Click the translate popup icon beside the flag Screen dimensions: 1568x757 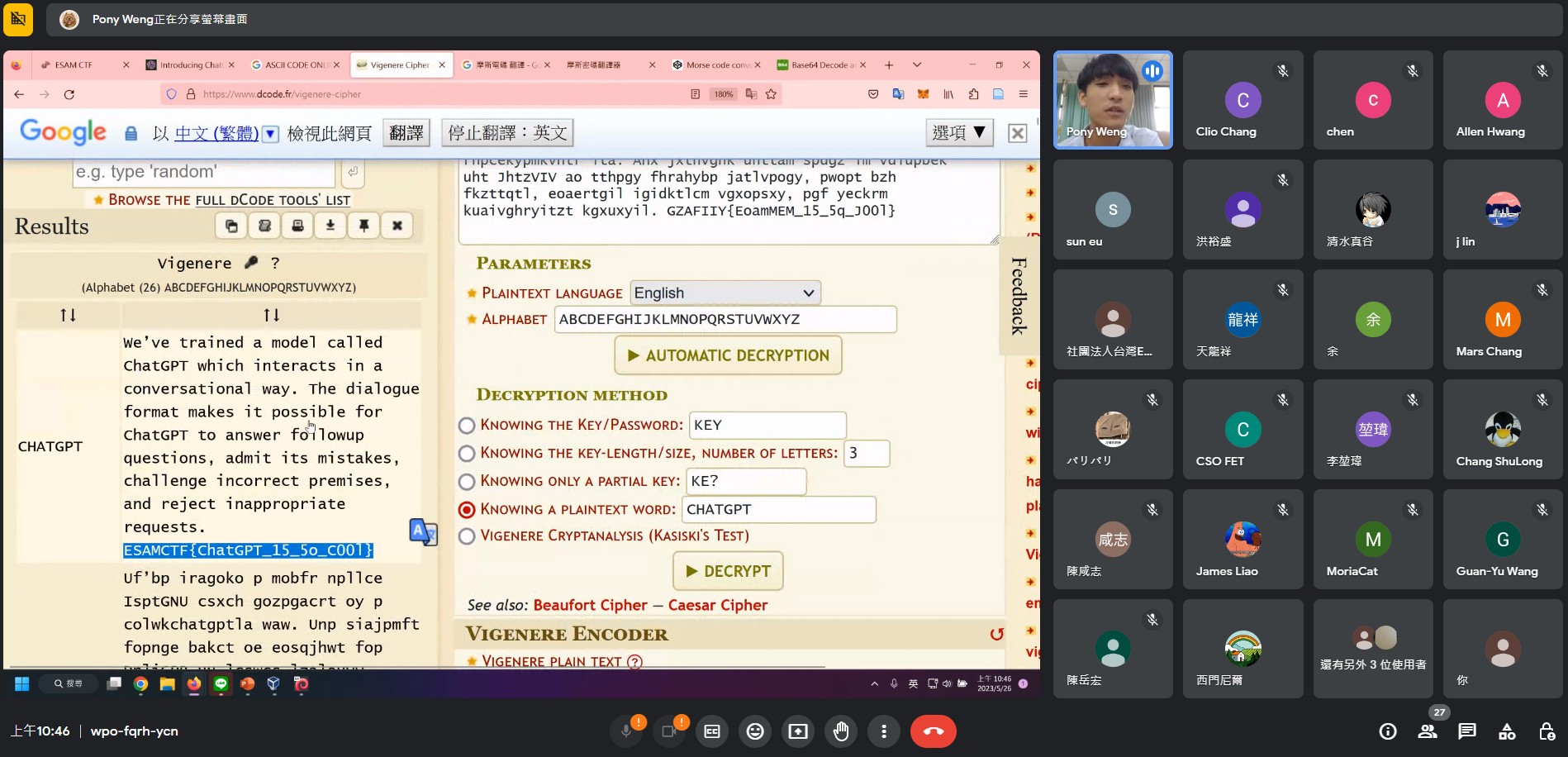click(424, 531)
